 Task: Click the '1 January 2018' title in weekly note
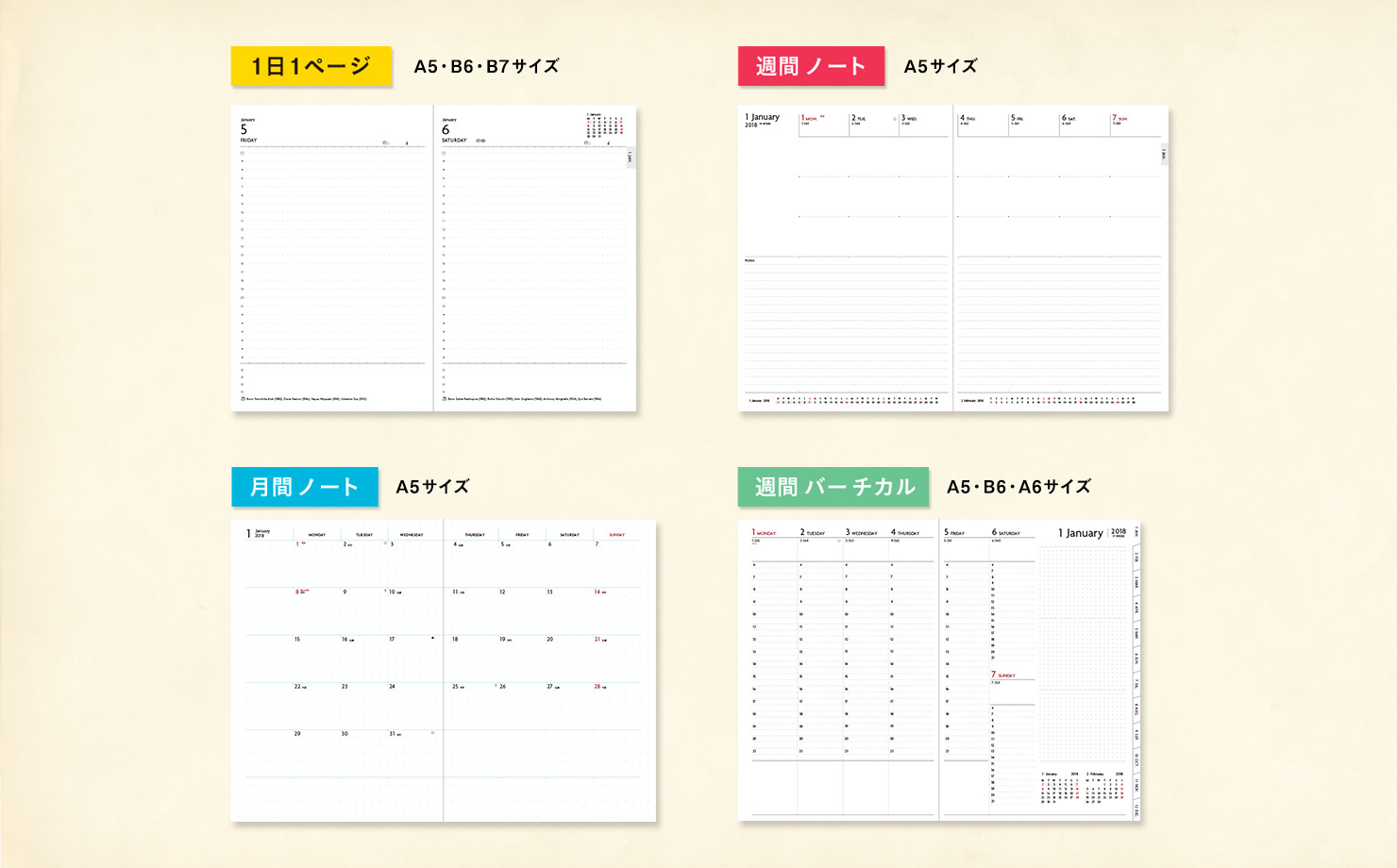click(763, 120)
